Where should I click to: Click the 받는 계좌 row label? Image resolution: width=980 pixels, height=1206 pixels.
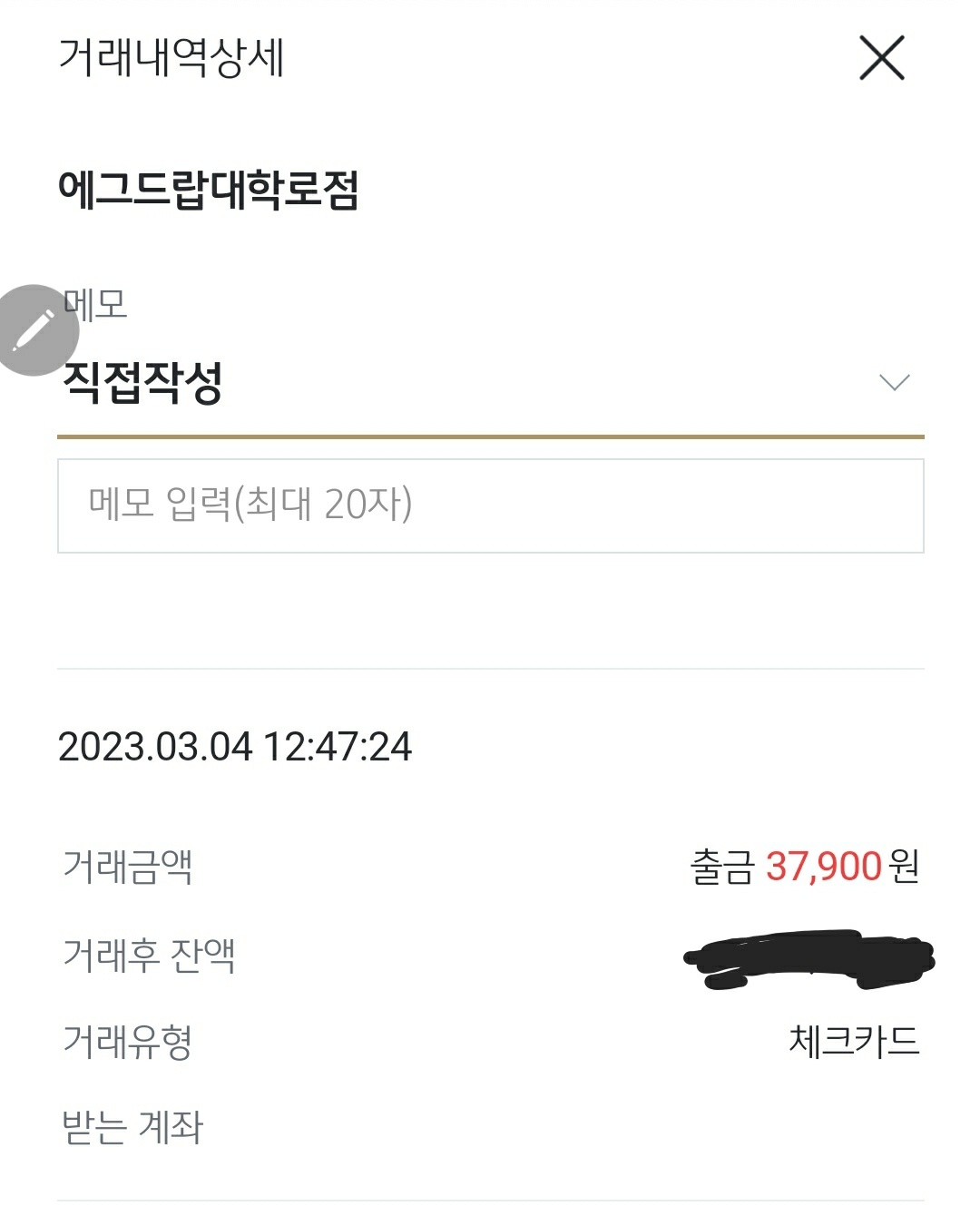pyautogui.click(x=132, y=1128)
